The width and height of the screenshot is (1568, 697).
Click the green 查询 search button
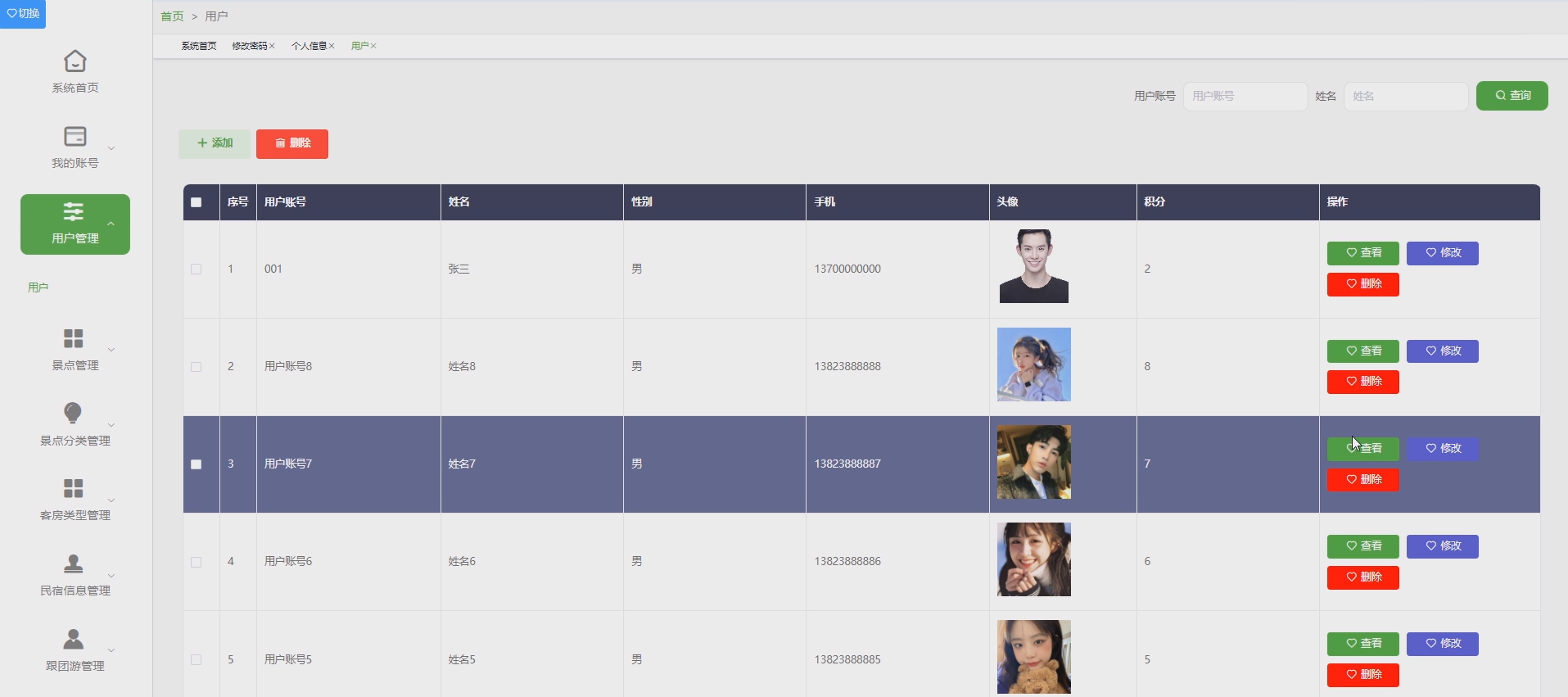1512,96
